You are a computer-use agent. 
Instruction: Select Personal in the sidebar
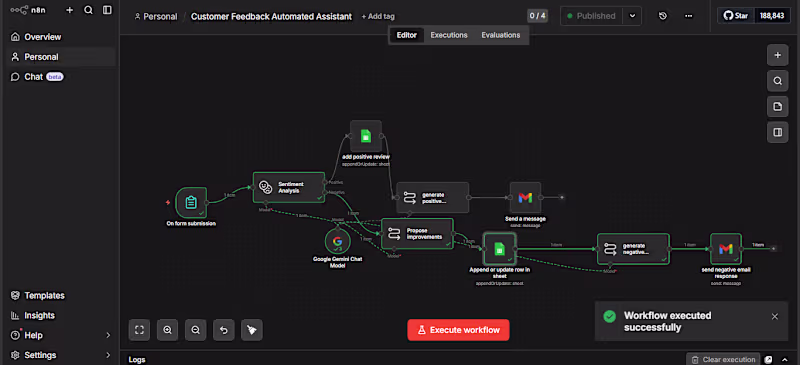[x=61, y=57]
